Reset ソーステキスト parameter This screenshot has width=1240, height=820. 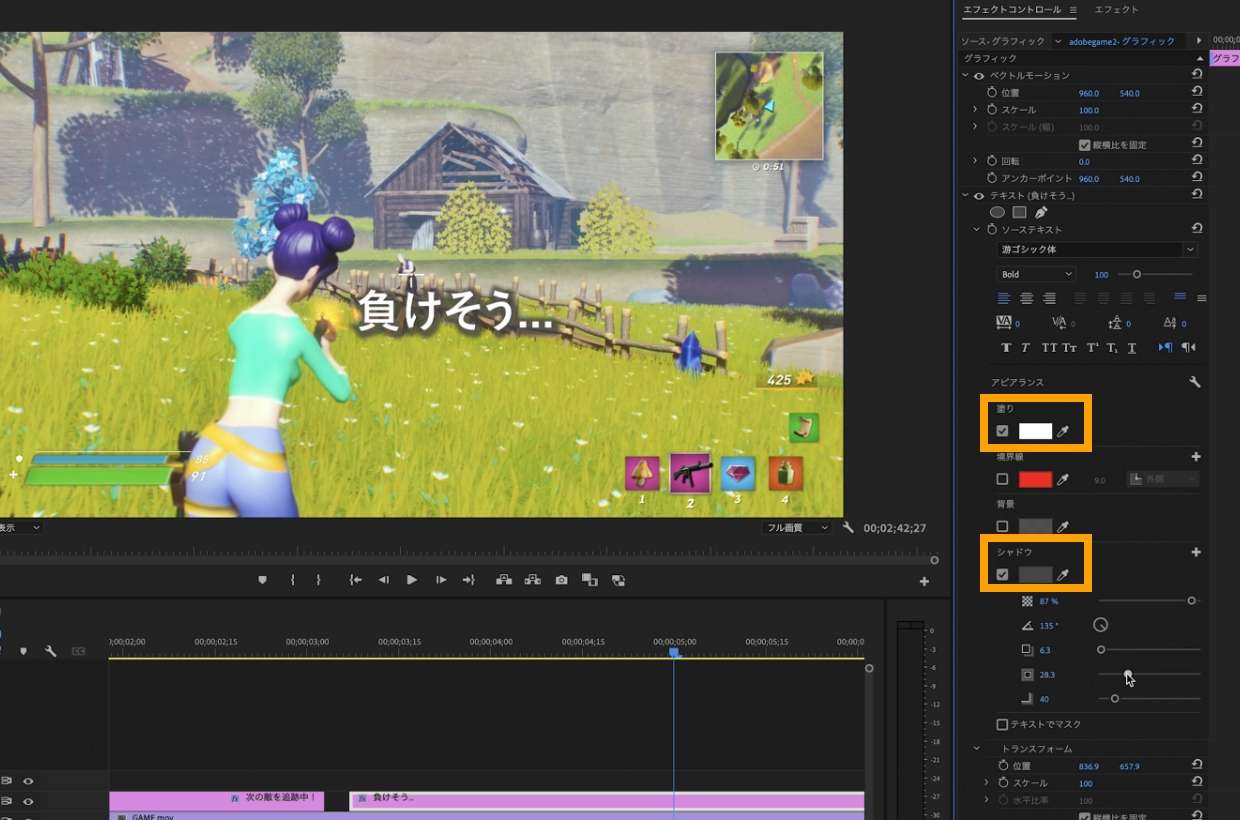(1197, 229)
